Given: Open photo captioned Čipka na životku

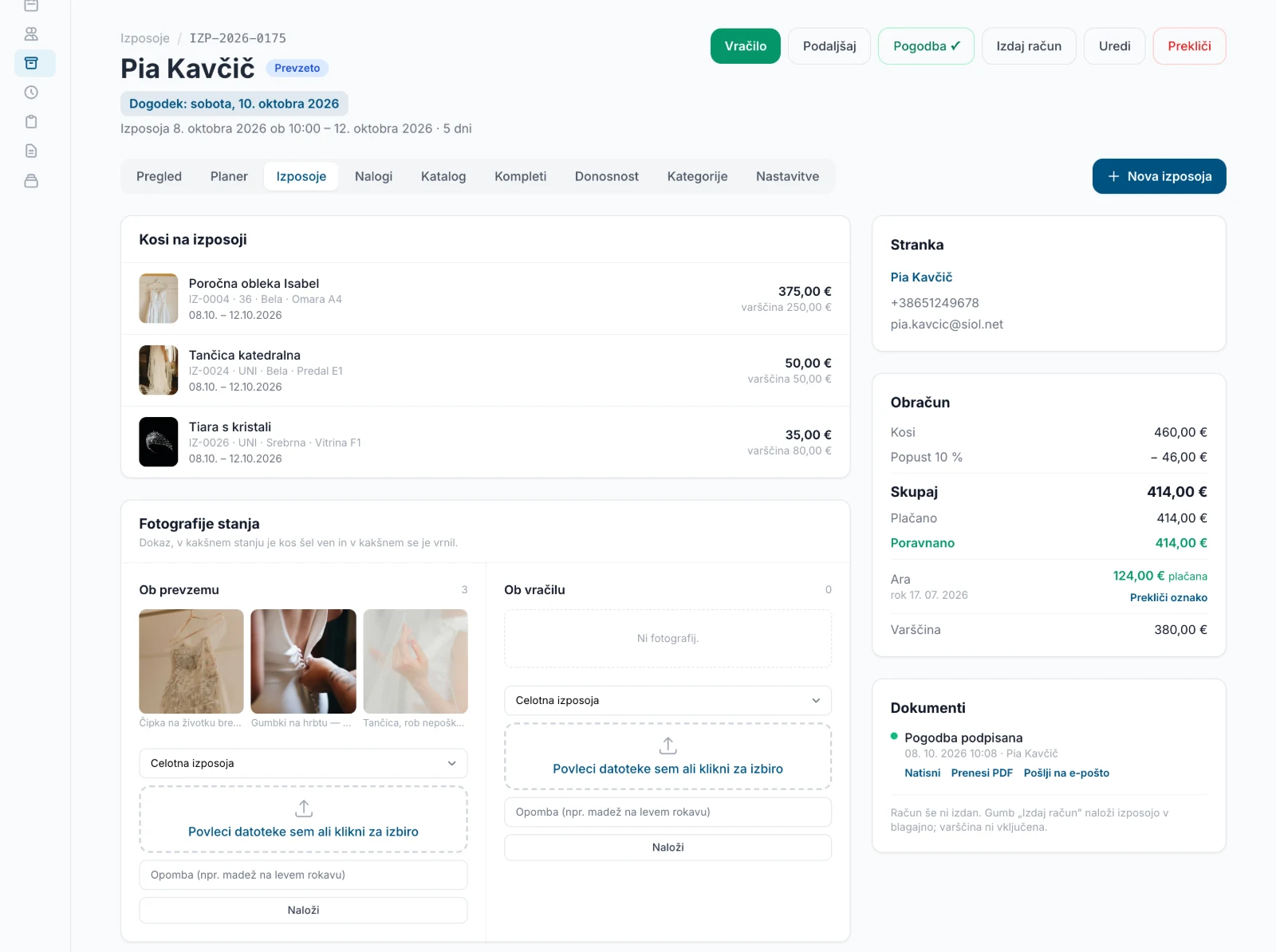Looking at the screenshot, I should 191,661.
